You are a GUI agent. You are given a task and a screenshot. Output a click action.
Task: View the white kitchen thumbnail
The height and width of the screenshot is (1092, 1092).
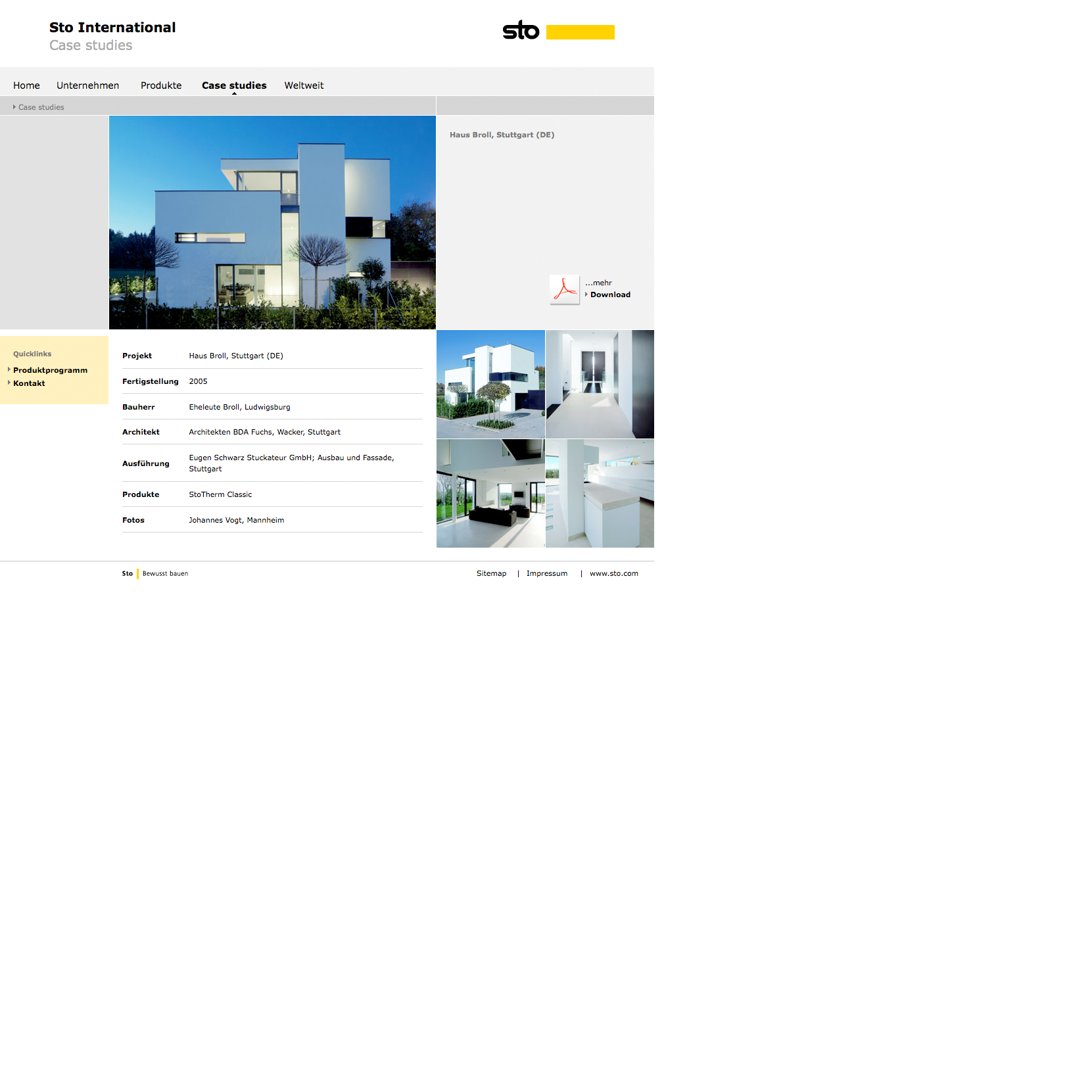[x=600, y=493]
